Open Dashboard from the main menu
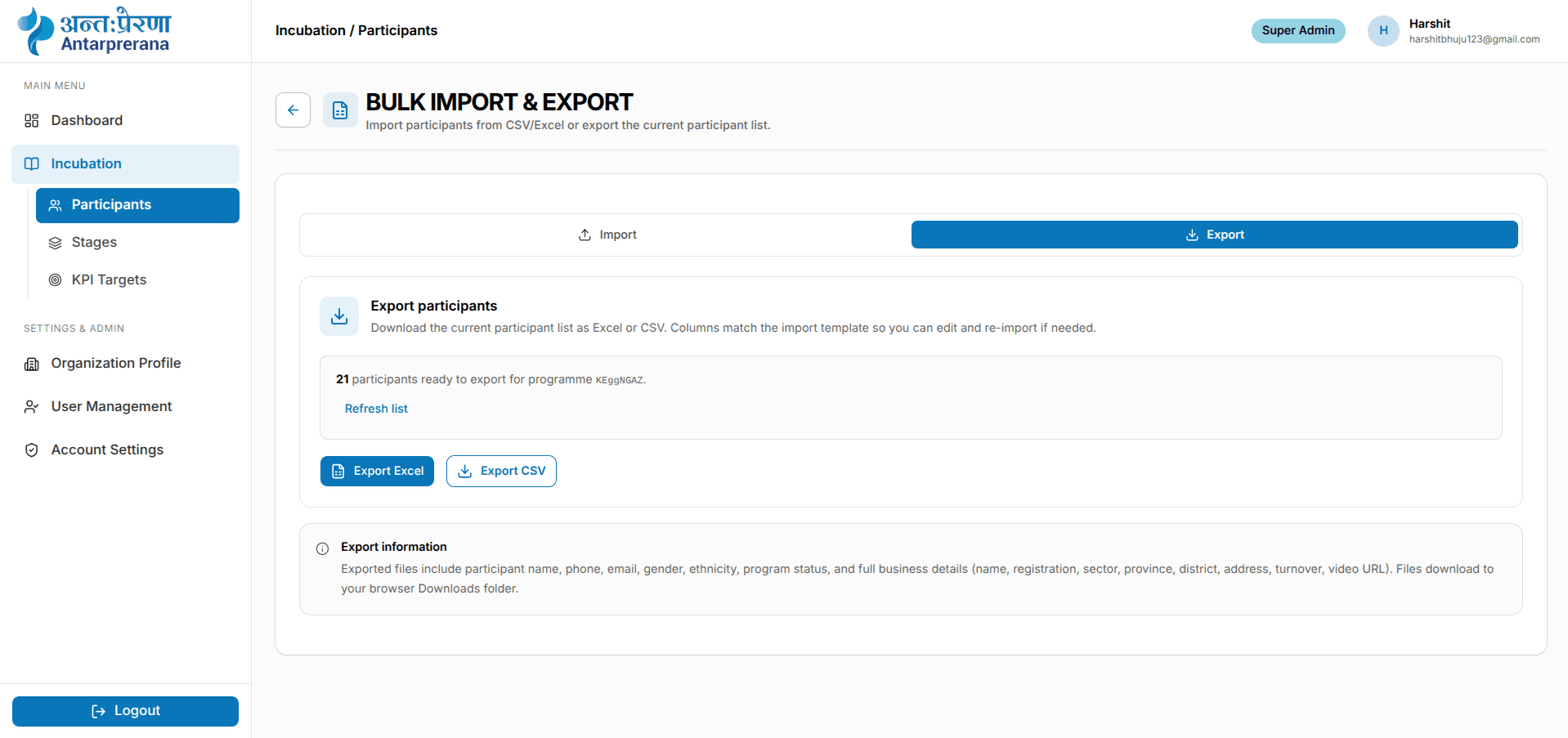The height and width of the screenshot is (738, 1568). coord(125,121)
